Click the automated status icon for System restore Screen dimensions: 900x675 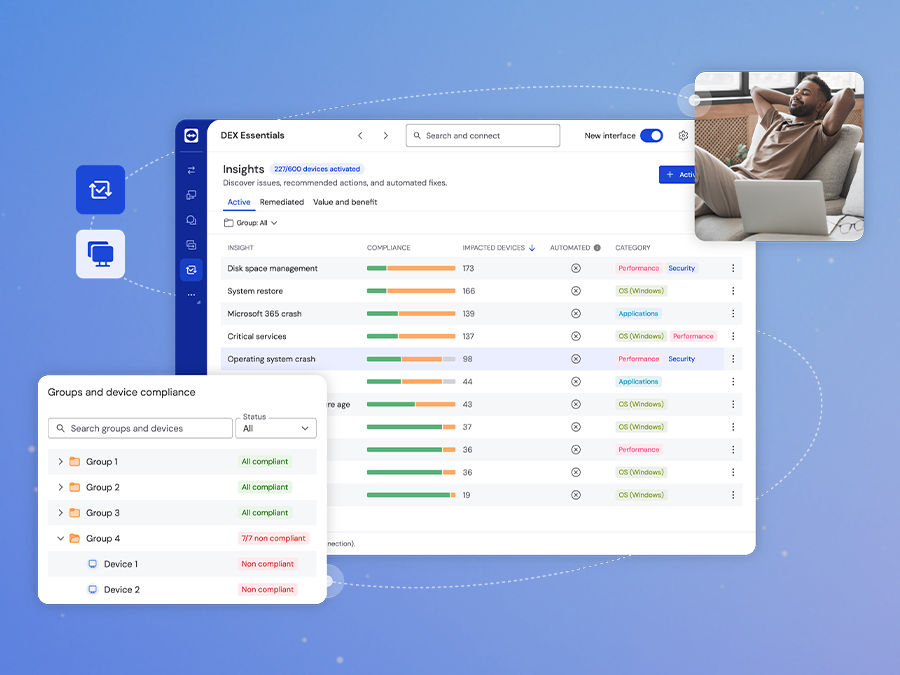(x=575, y=291)
